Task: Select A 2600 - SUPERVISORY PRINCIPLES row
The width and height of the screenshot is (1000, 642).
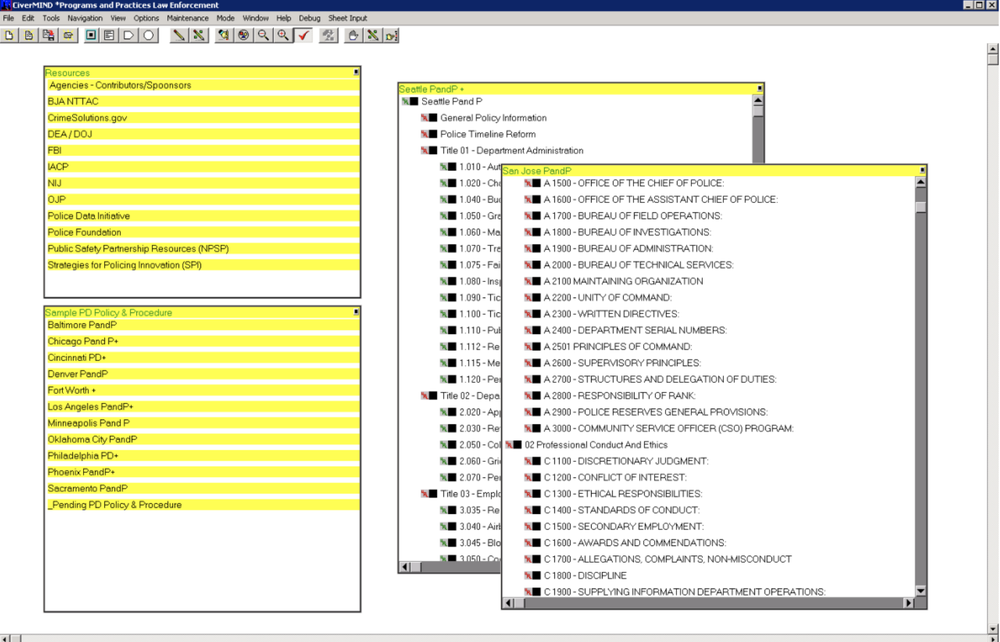Action: [x=622, y=363]
